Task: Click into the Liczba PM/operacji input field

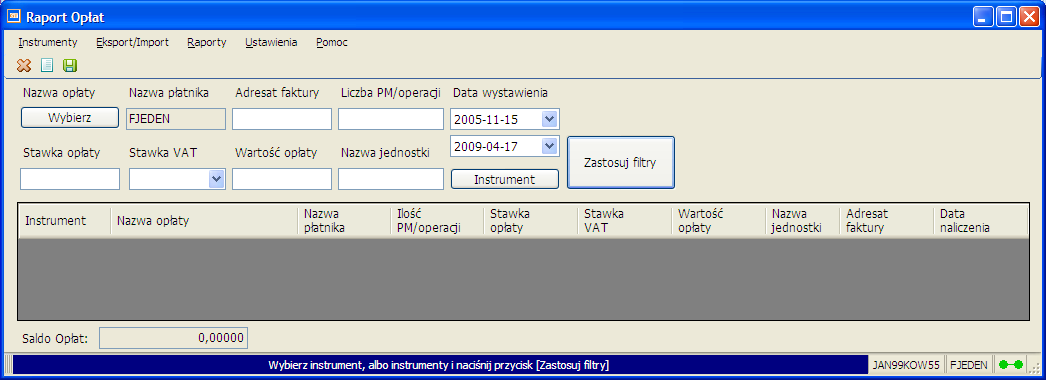Action: click(x=391, y=119)
